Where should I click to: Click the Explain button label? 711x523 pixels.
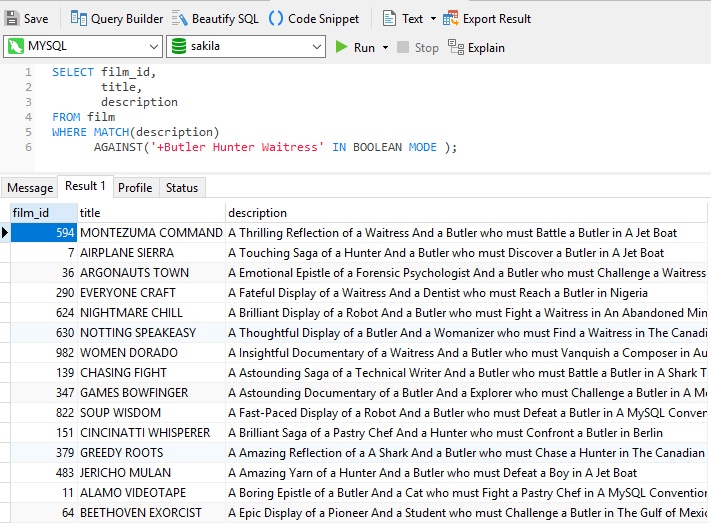486,48
